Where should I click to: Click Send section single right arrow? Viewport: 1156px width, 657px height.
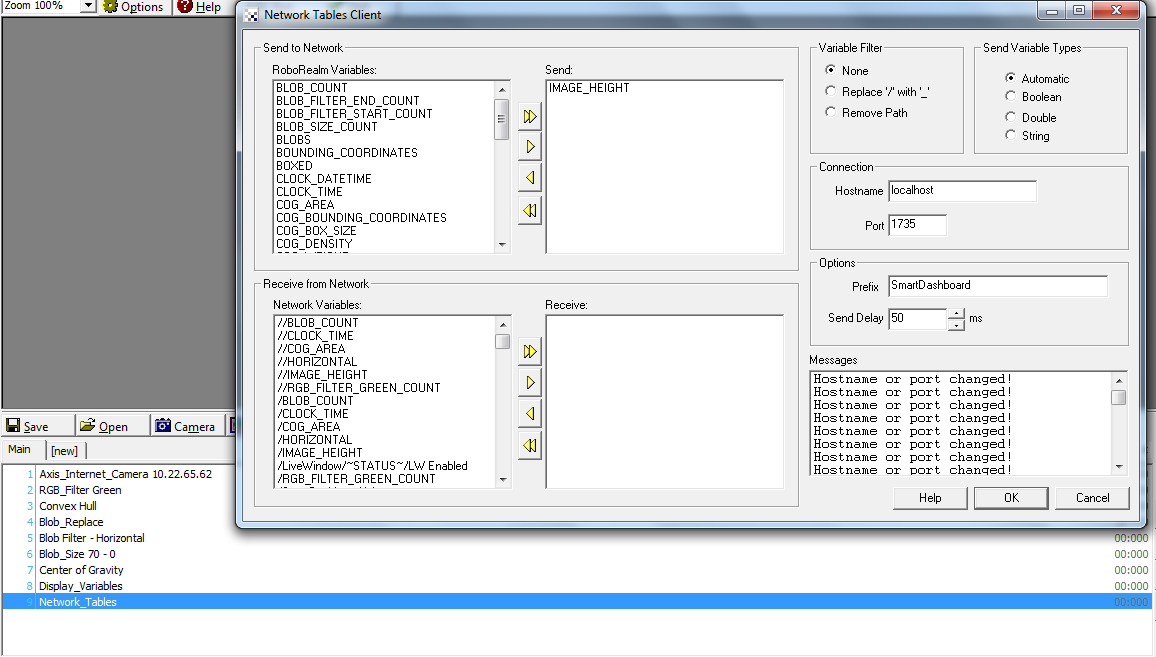(x=529, y=147)
